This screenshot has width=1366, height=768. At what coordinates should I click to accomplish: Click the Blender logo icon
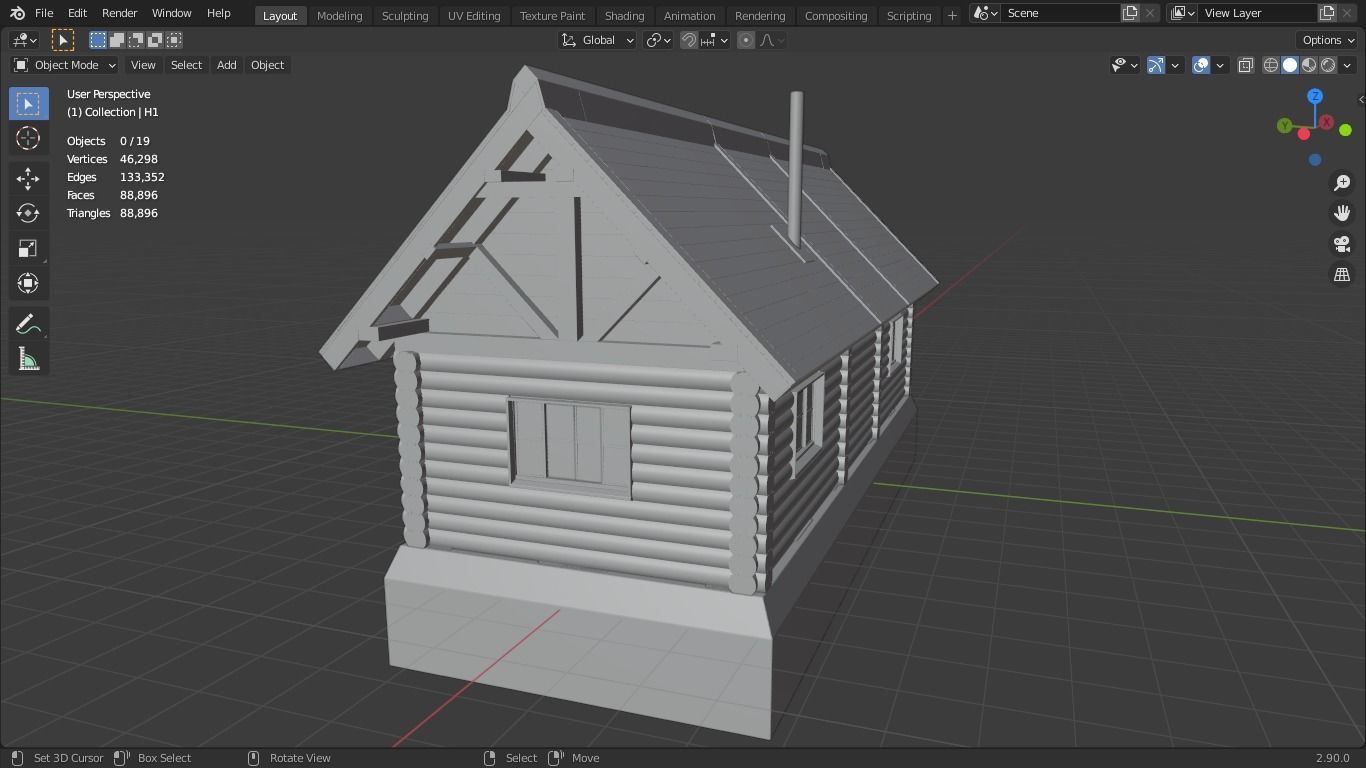pyautogui.click(x=17, y=13)
